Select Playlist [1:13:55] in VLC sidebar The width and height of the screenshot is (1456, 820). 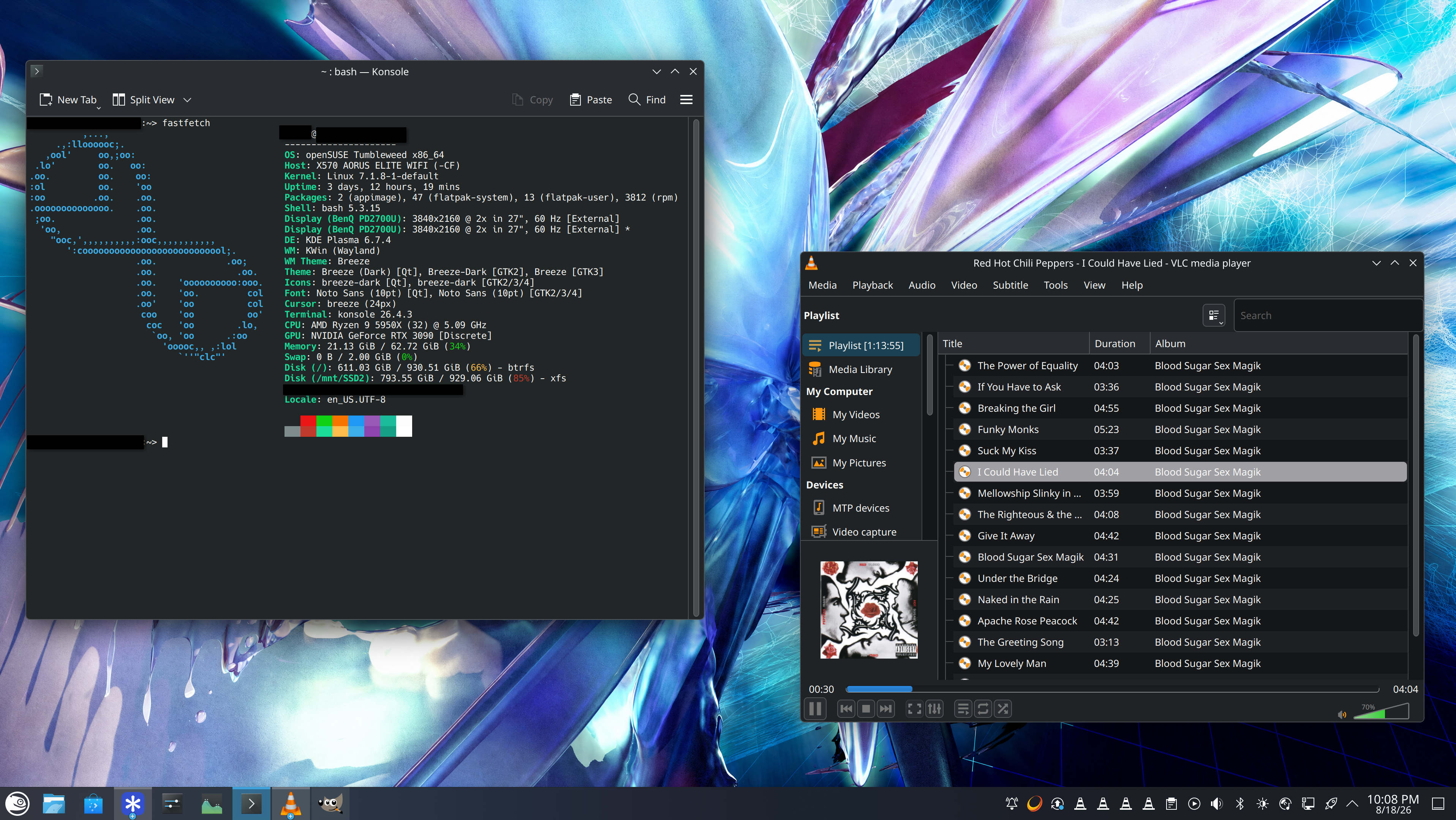861,345
